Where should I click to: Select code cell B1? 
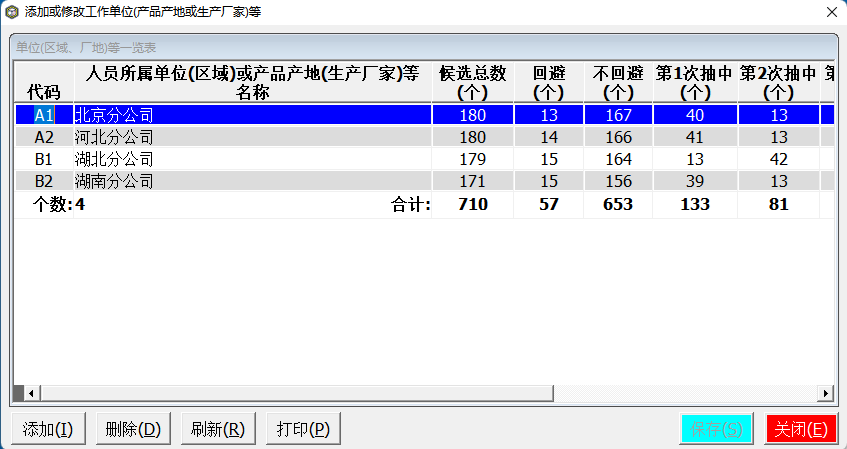[x=44, y=159]
